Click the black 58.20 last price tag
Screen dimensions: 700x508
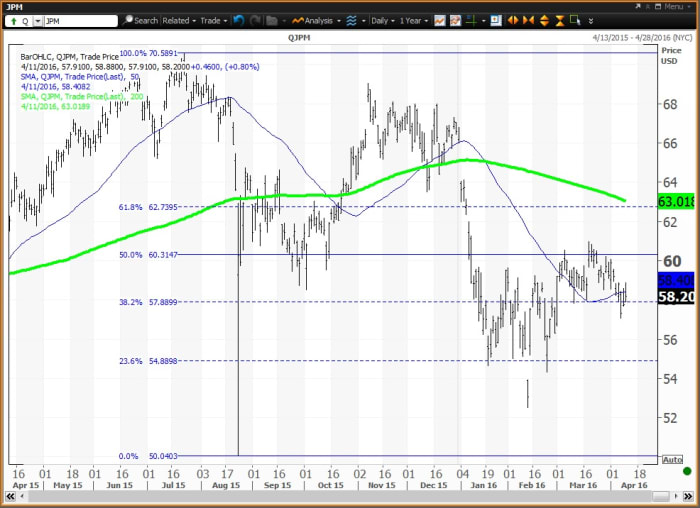coord(676,296)
